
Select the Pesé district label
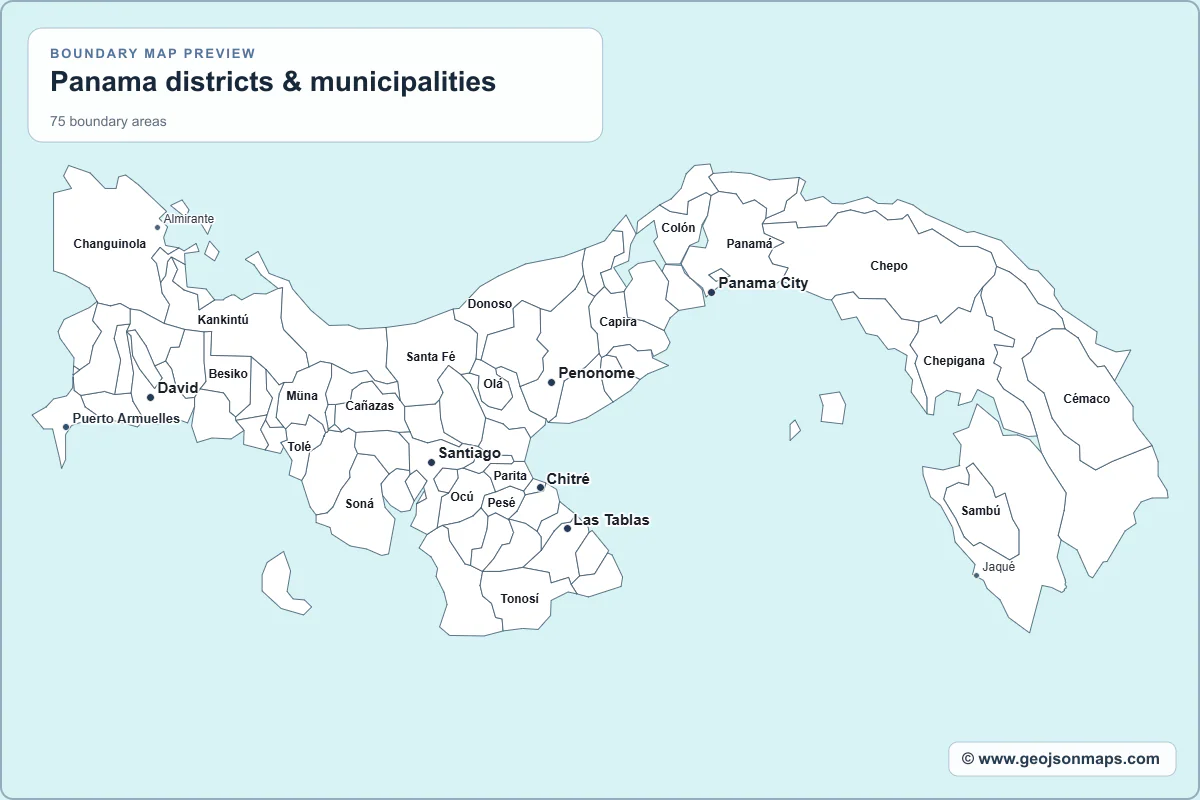(x=502, y=503)
